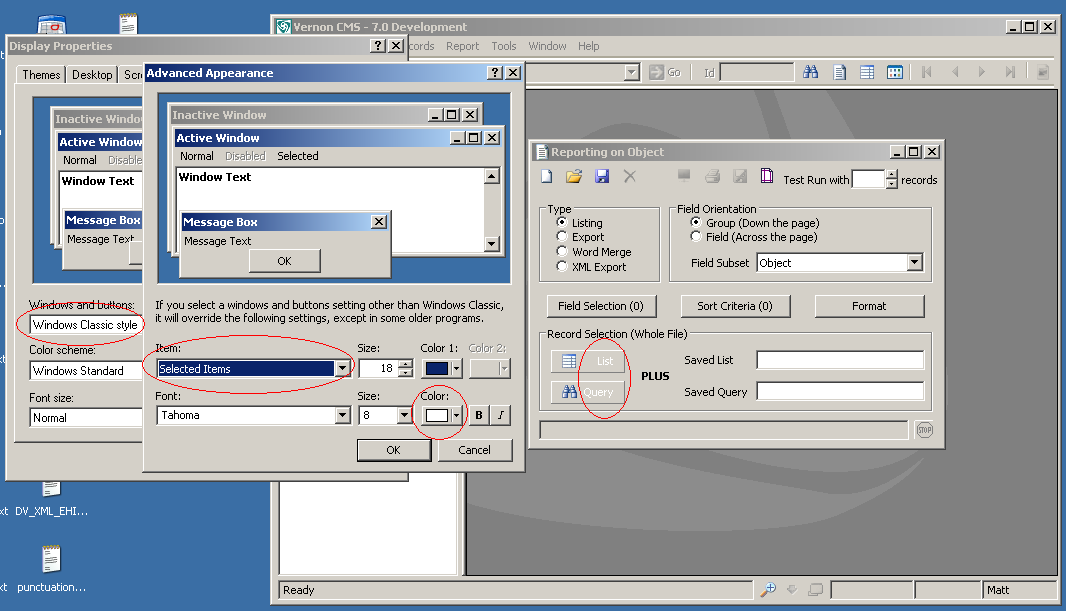This screenshot has width=1066, height=611.
Task: Select the Listing report type
Action: (562, 222)
